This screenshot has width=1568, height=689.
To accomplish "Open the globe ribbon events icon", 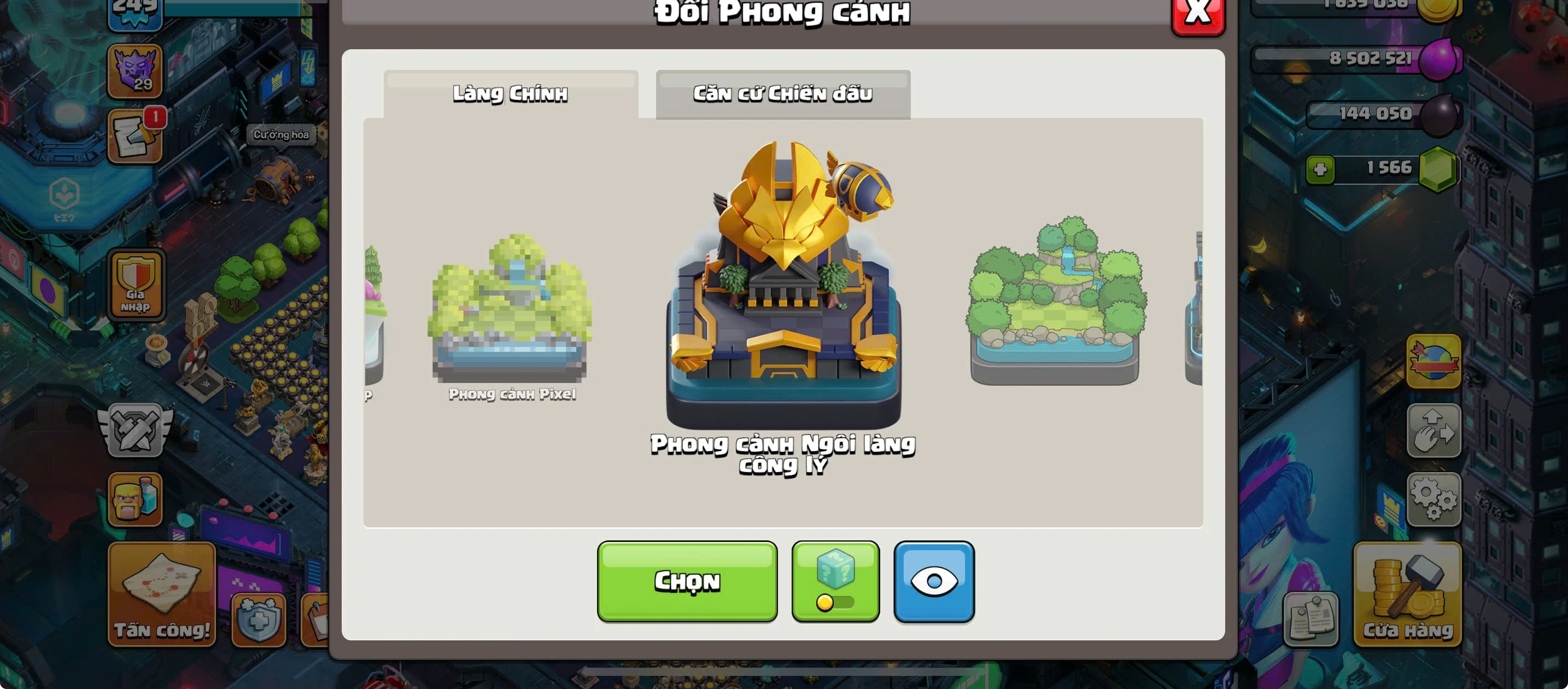I will pos(1433,361).
